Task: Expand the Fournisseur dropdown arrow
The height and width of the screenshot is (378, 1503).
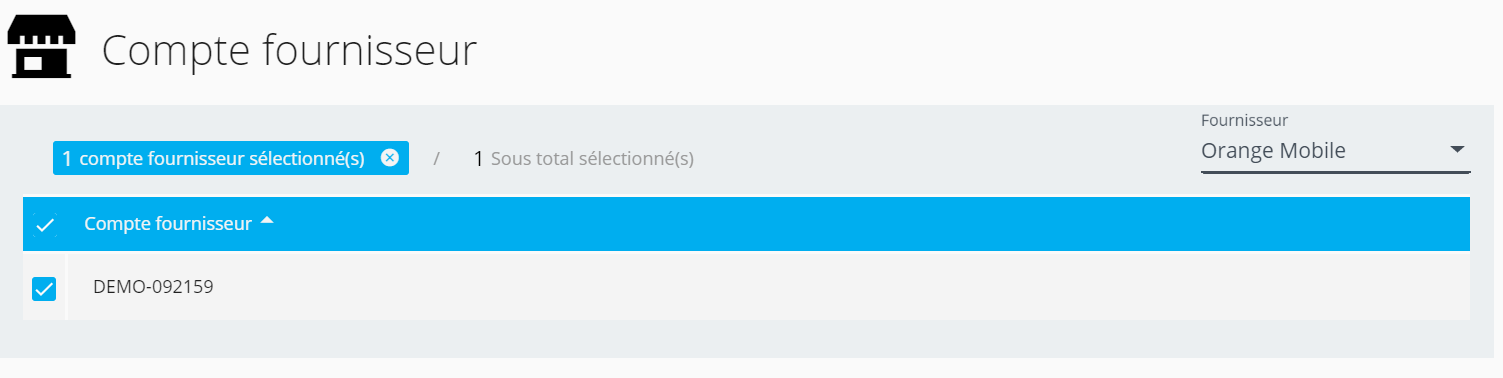Action: click(x=1457, y=150)
